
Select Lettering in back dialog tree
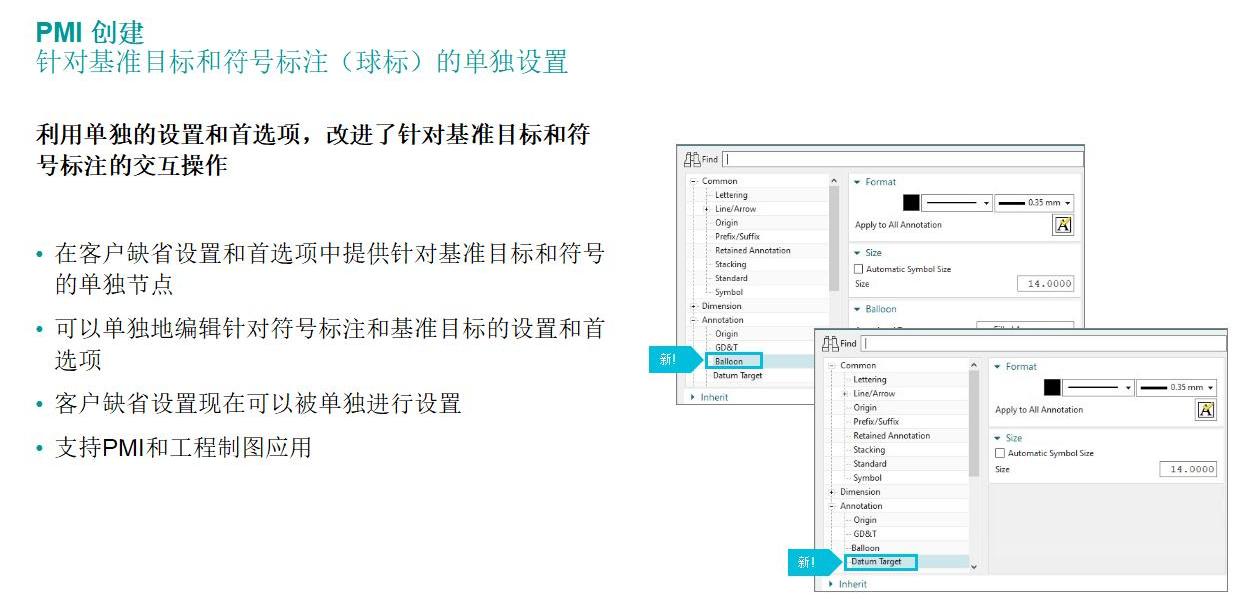pyautogui.click(x=731, y=195)
